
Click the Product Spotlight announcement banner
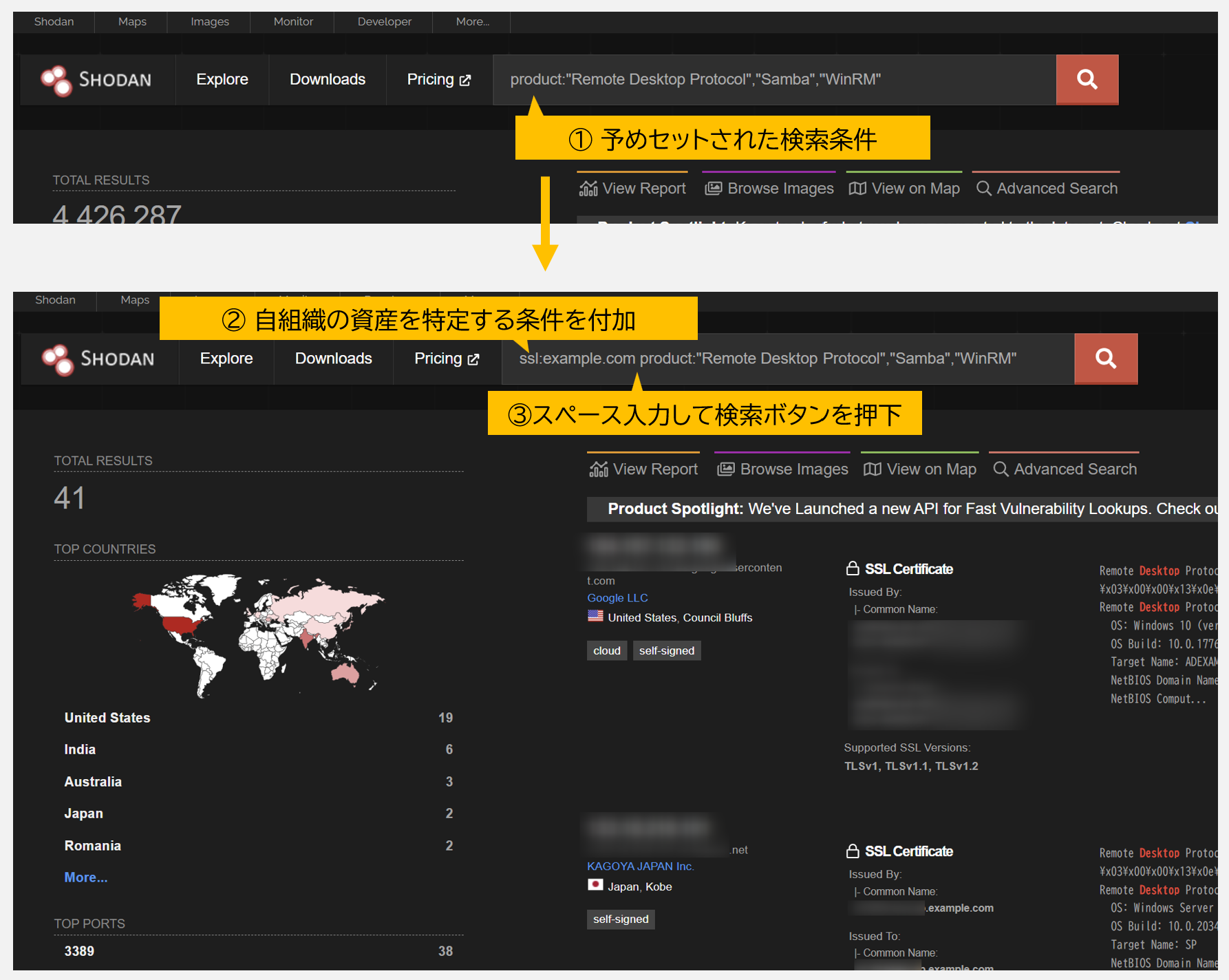[902, 509]
